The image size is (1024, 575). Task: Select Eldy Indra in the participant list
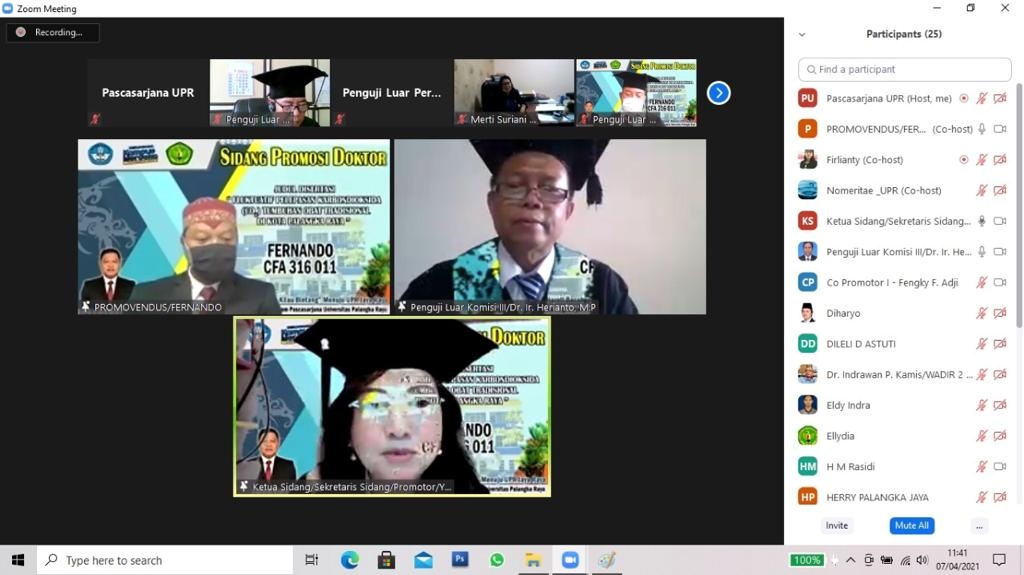pos(848,405)
